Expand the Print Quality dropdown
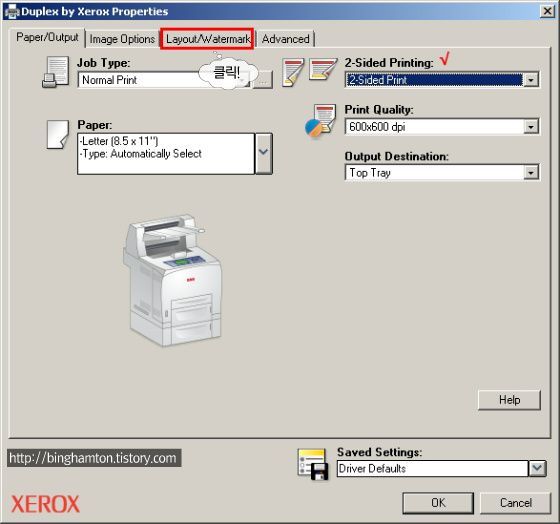 tap(531, 126)
